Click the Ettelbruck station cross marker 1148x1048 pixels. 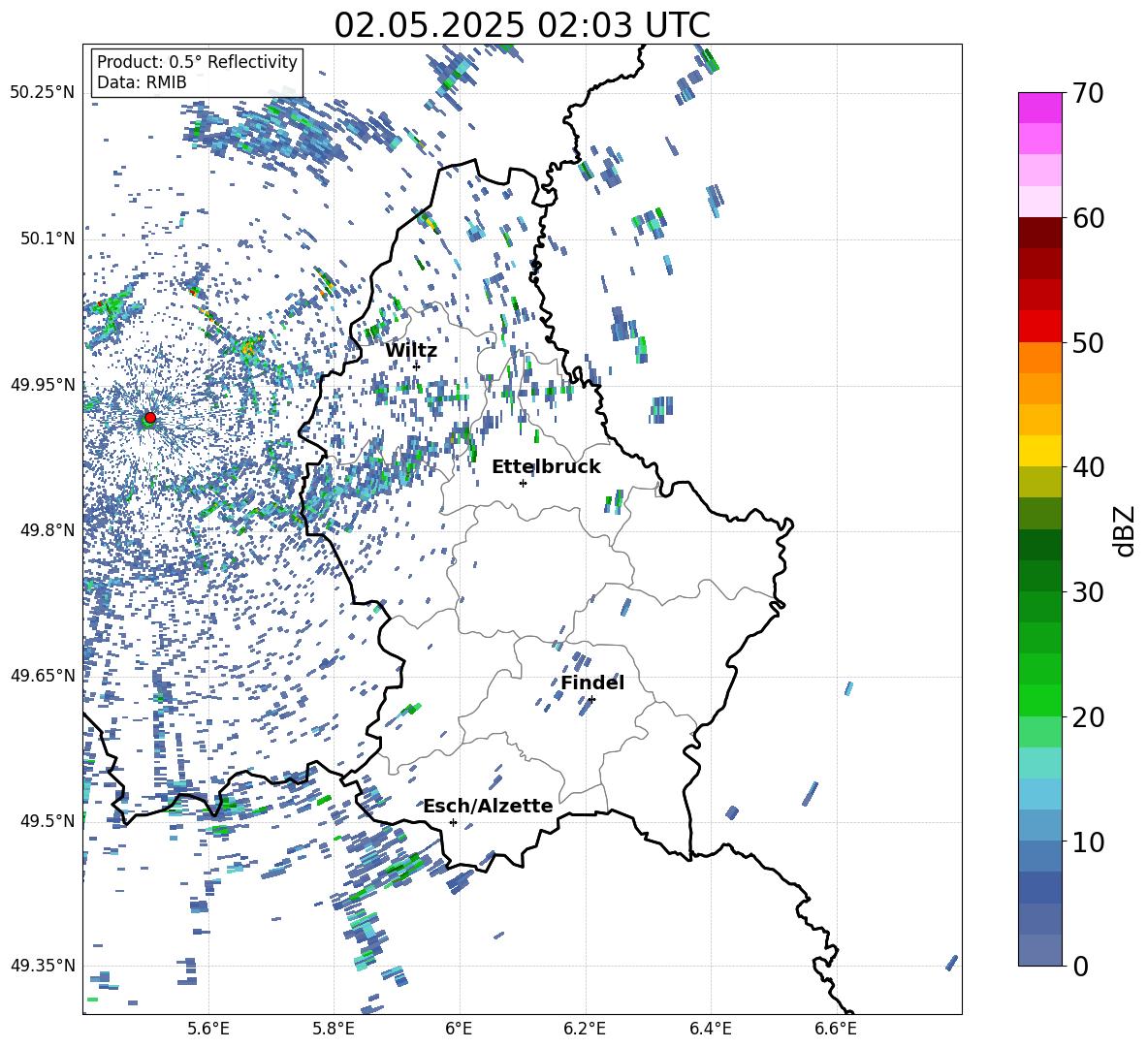coord(523,483)
